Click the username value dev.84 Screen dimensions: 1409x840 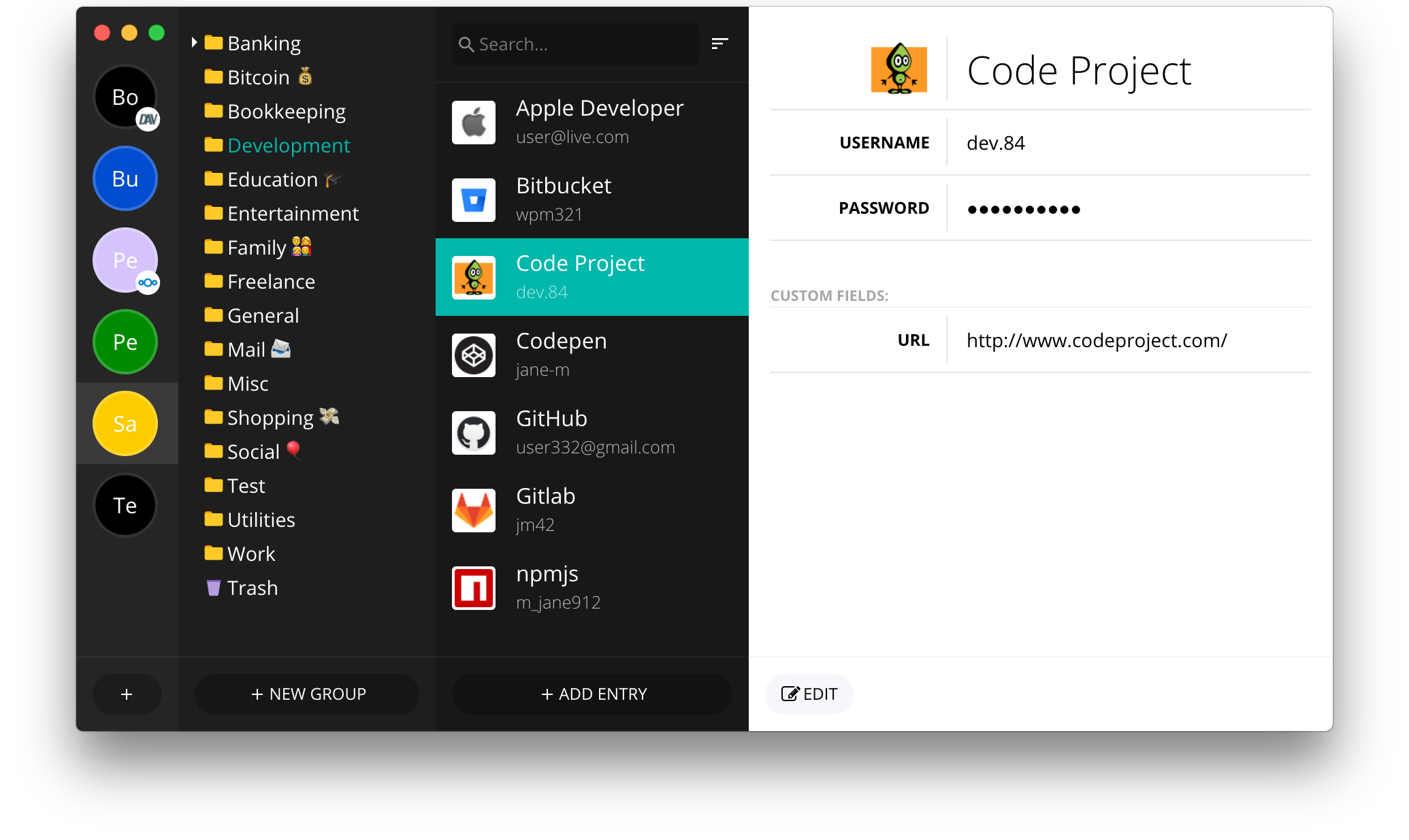coord(995,143)
